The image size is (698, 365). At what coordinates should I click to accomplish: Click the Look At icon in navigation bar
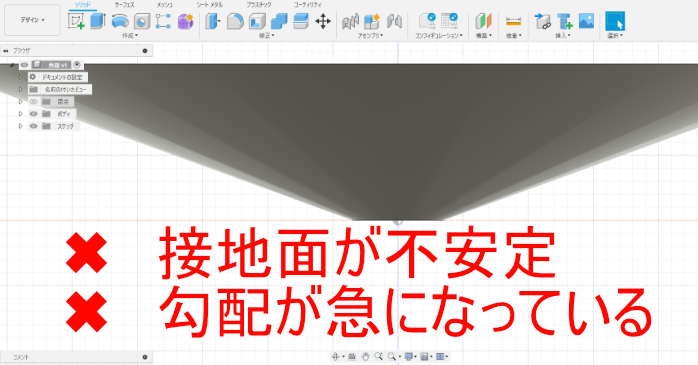352,357
